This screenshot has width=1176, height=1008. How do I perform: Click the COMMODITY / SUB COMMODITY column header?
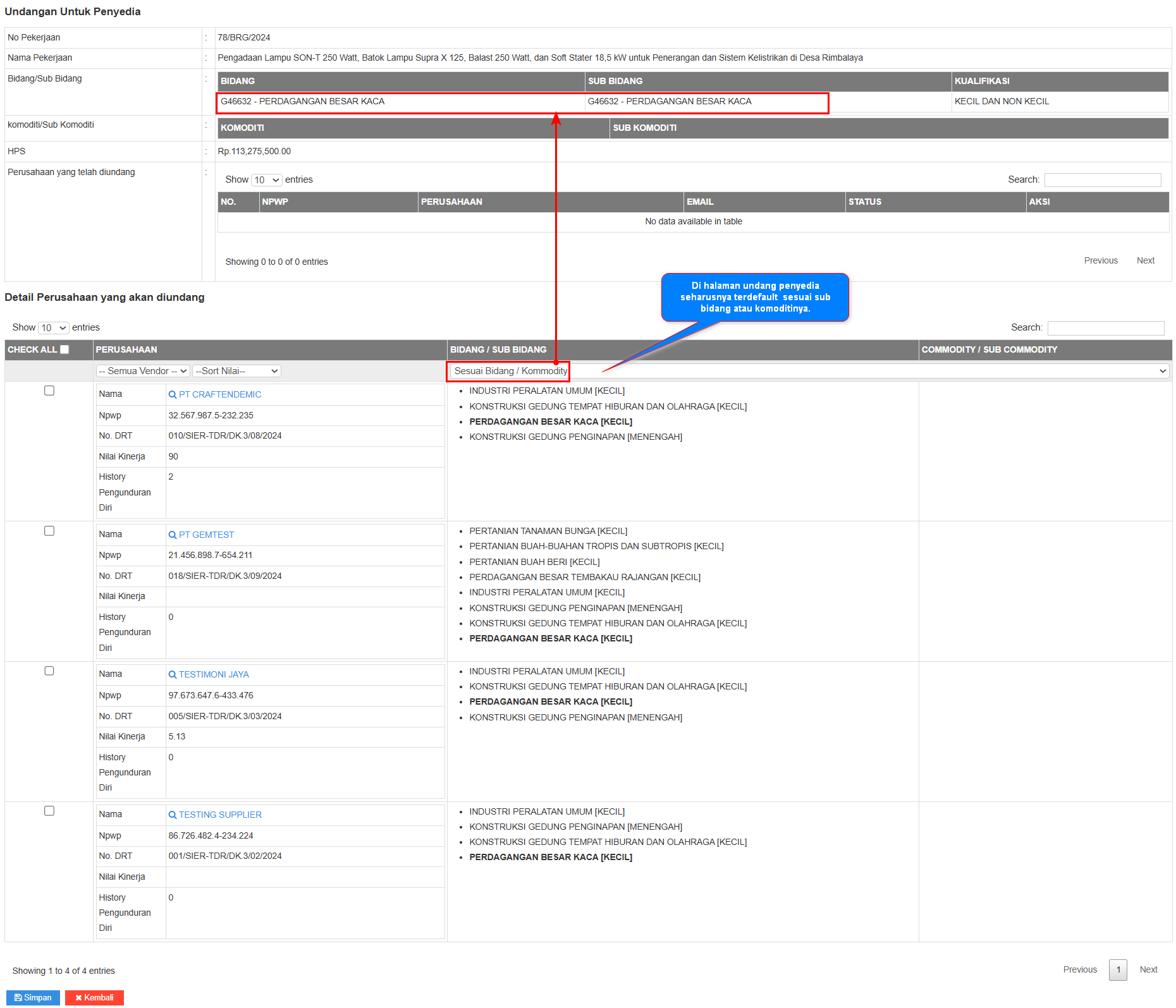(x=1045, y=350)
